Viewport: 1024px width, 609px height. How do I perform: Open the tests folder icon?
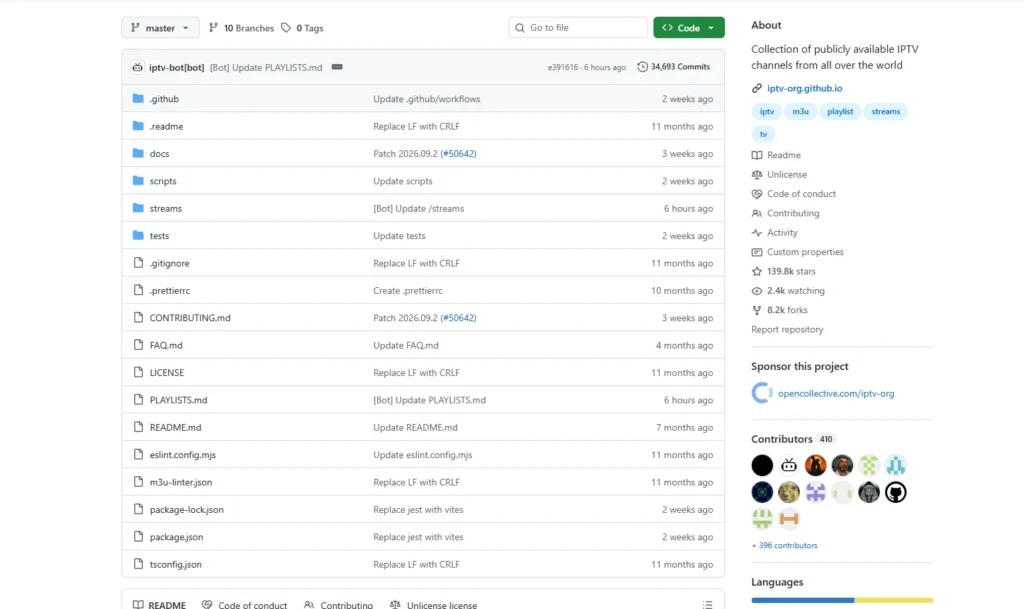[x=138, y=236]
